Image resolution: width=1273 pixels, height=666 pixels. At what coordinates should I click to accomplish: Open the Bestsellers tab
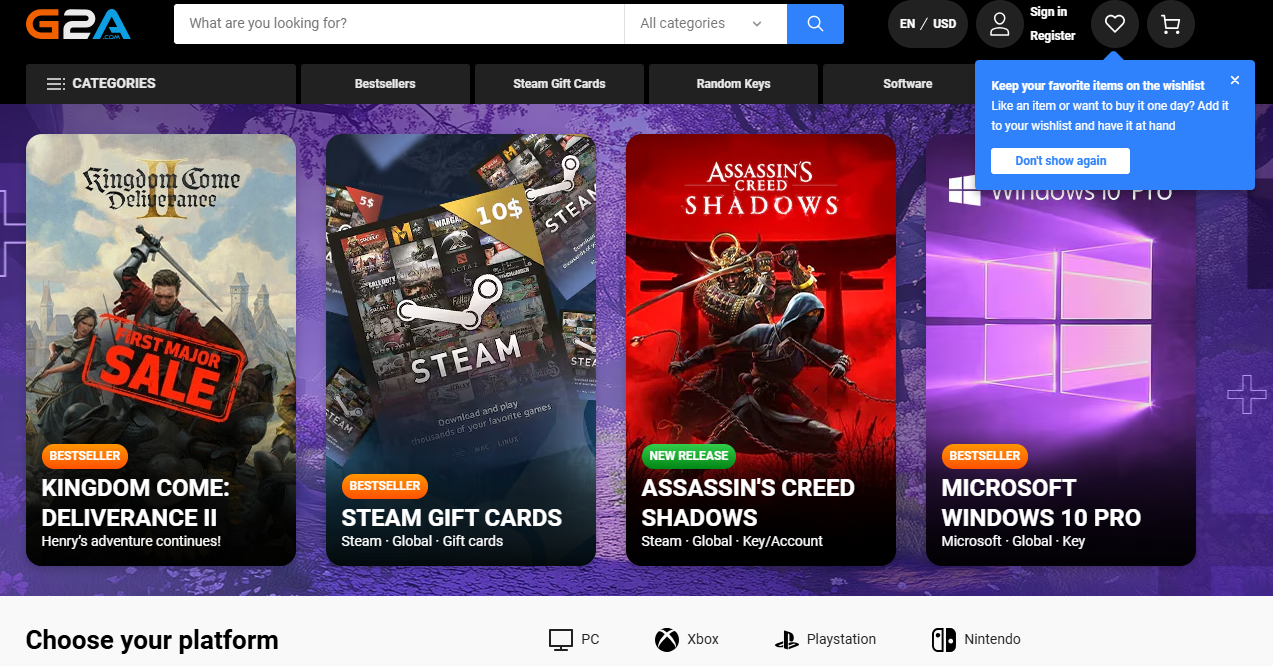point(385,84)
